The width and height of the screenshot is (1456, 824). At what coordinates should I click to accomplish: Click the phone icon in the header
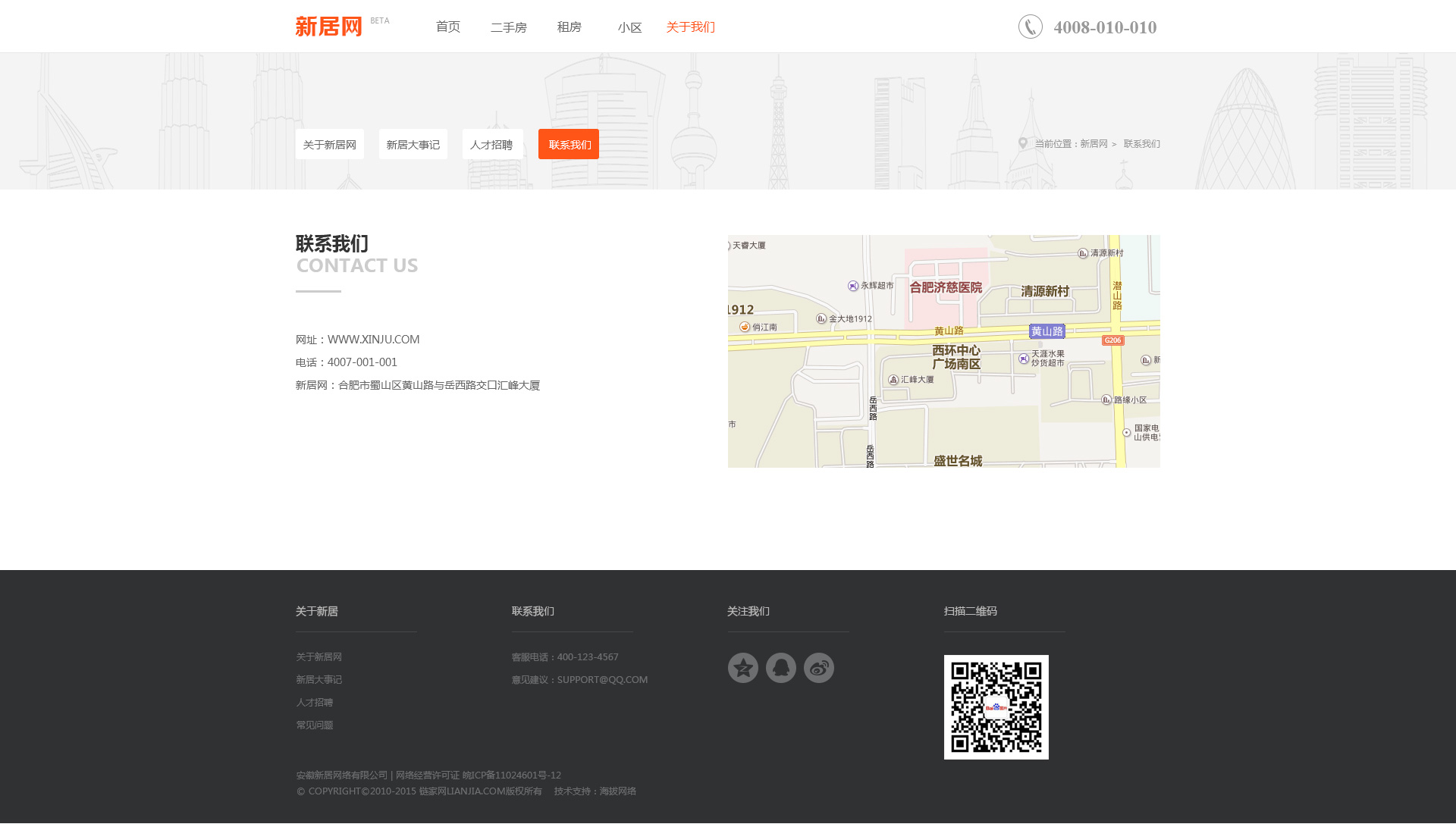coord(1030,26)
